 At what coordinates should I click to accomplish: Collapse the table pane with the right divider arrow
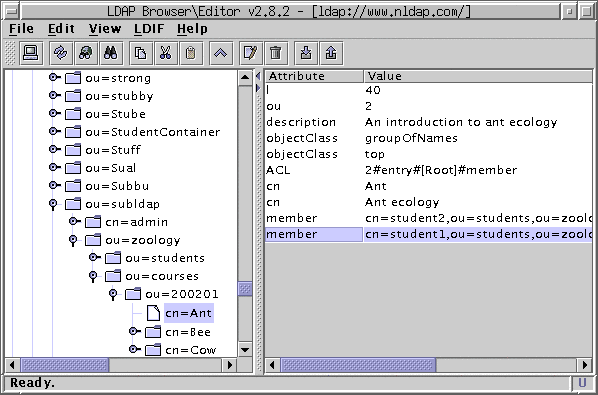[x=258, y=88]
